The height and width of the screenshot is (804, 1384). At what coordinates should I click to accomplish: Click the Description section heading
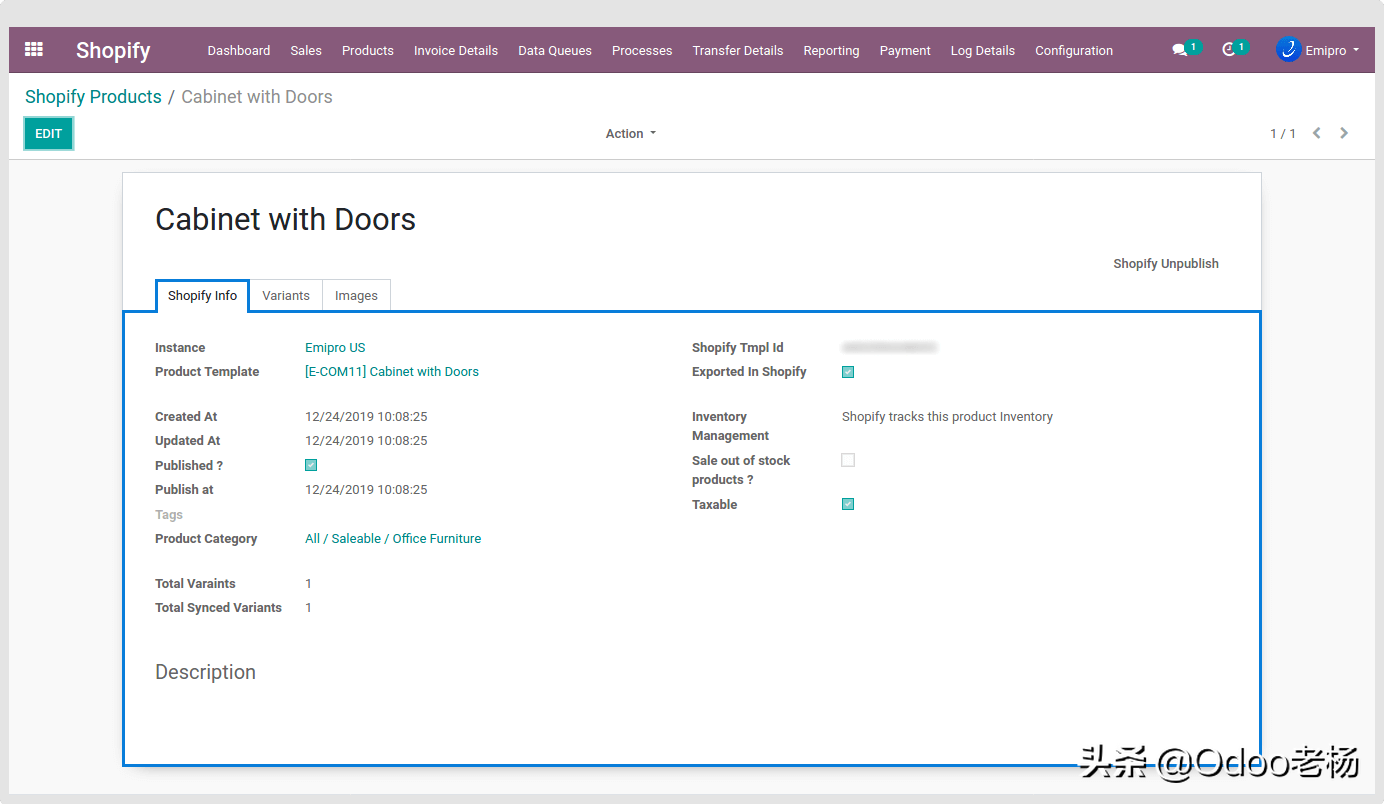205,672
